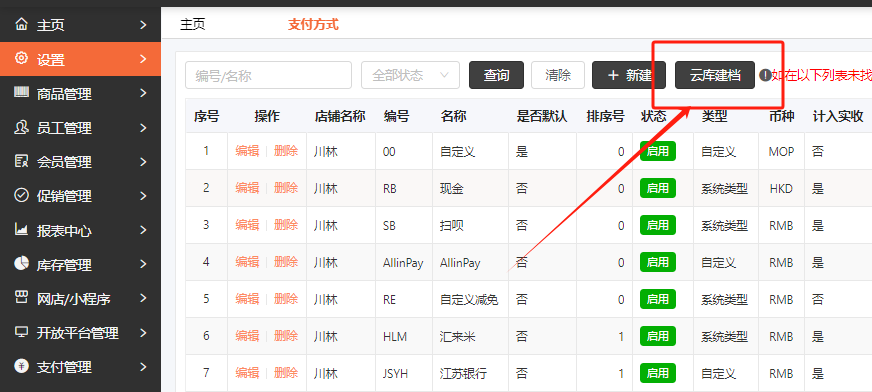Click the monitor icon beside 开放平台管理

pyautogui.click(x=21, y=333)
